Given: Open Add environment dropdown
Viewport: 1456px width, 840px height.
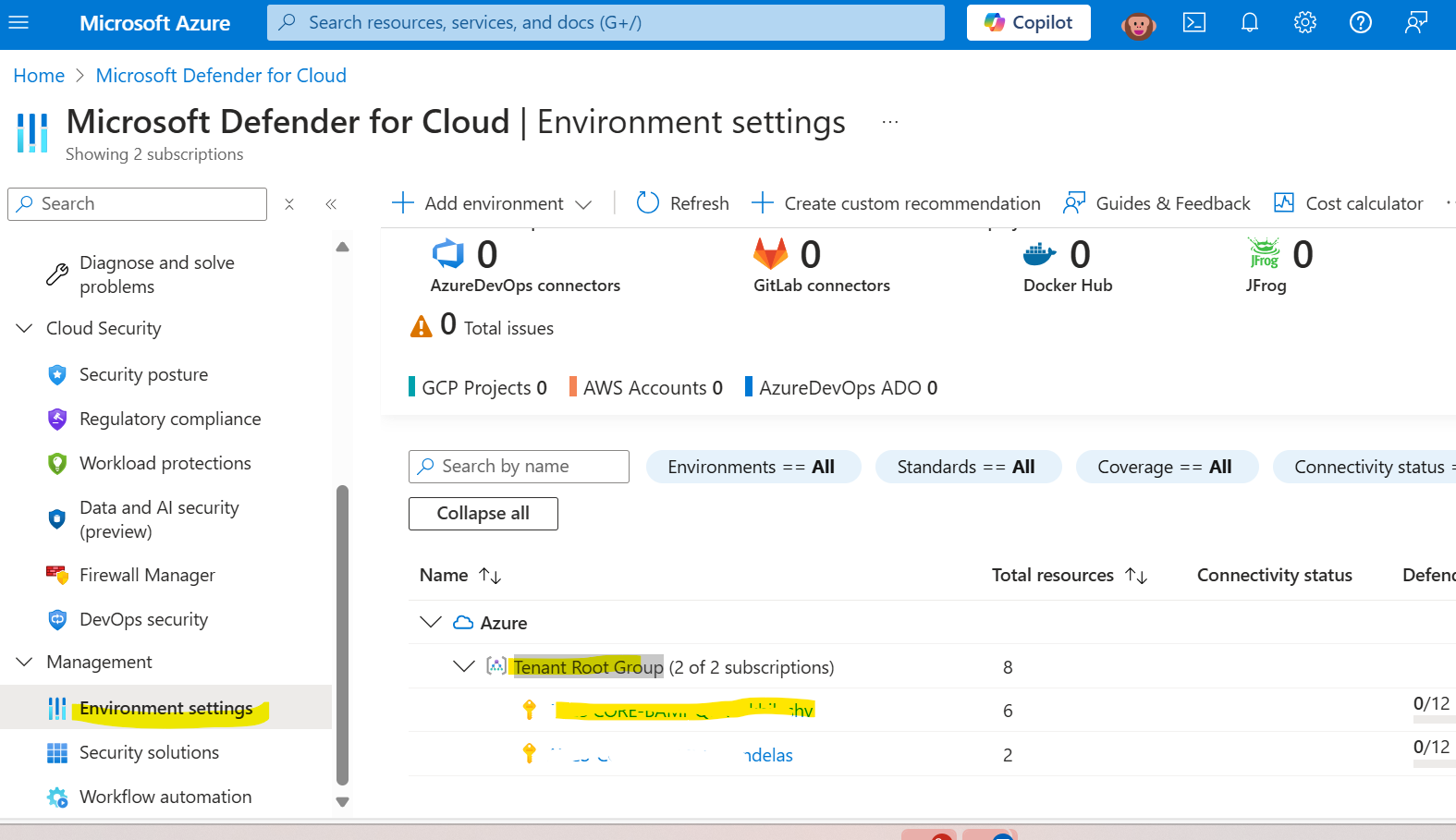Looking at the screenshot, I should click(492, 203).
